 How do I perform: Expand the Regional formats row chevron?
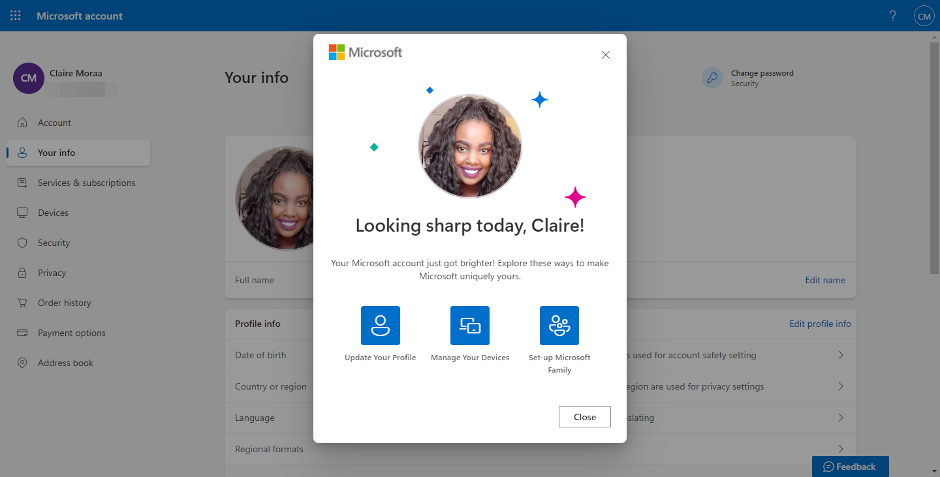point(841,448)
